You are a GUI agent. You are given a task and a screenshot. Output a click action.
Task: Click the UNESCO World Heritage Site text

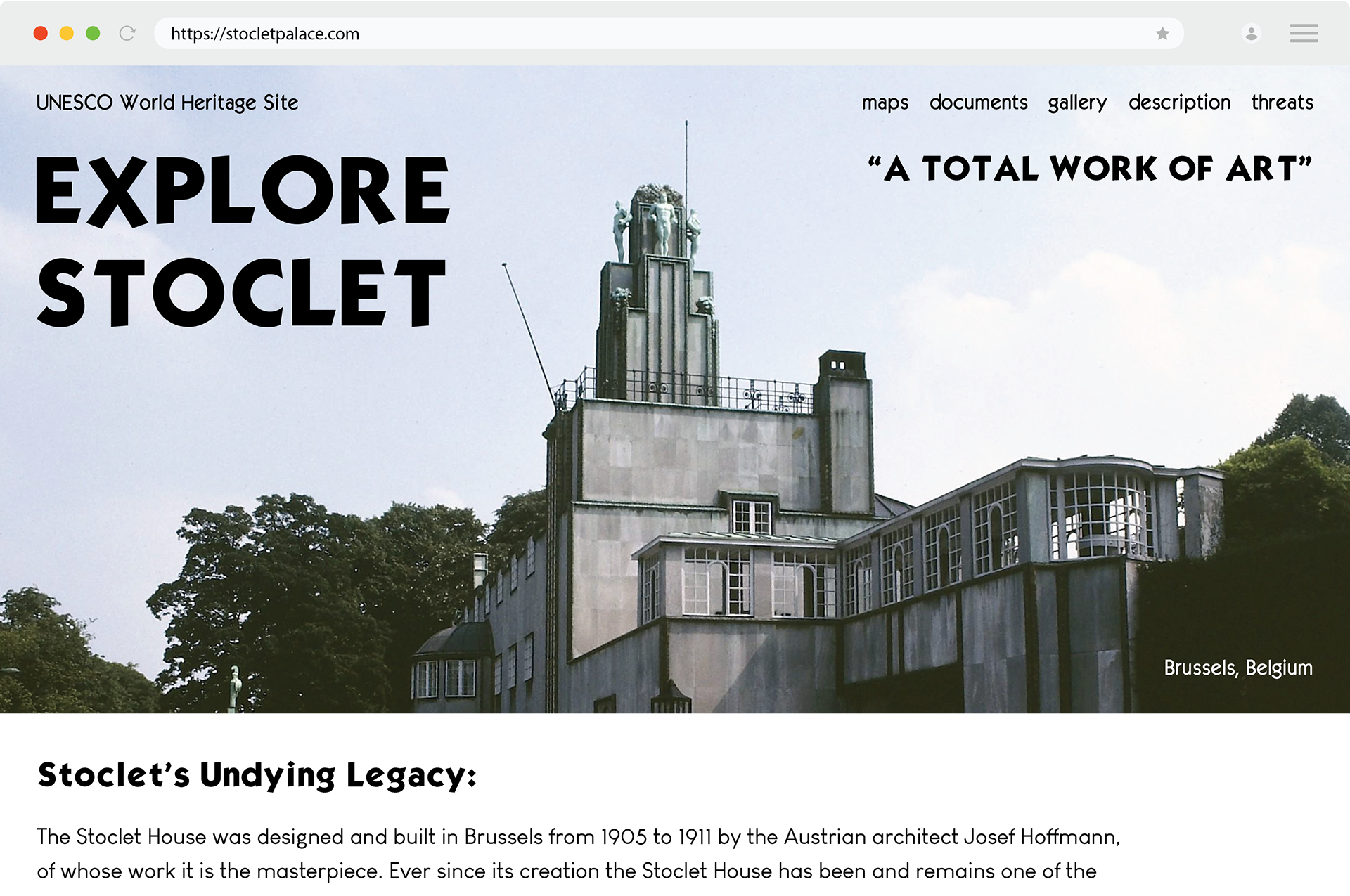(167, 103)
